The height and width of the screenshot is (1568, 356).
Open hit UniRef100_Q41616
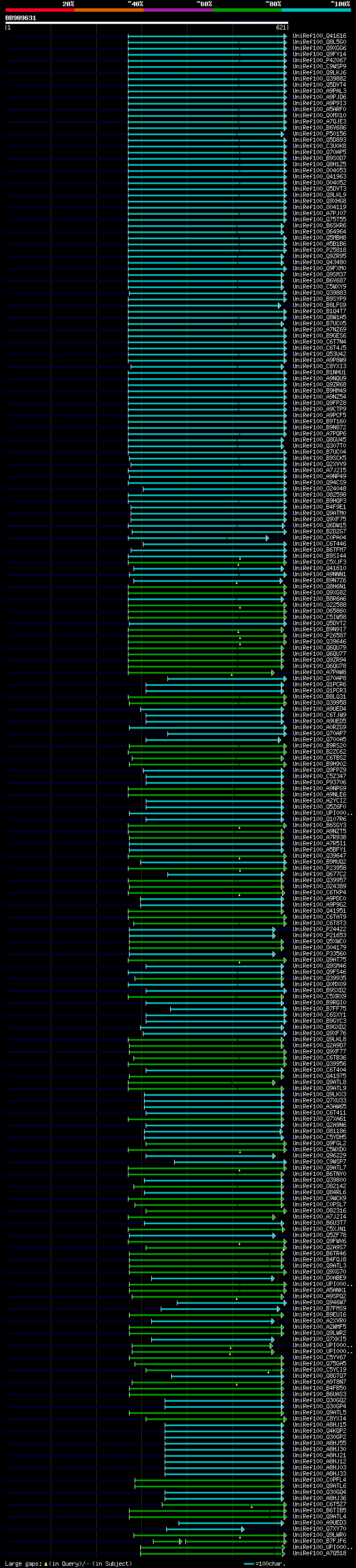point(319,36)
